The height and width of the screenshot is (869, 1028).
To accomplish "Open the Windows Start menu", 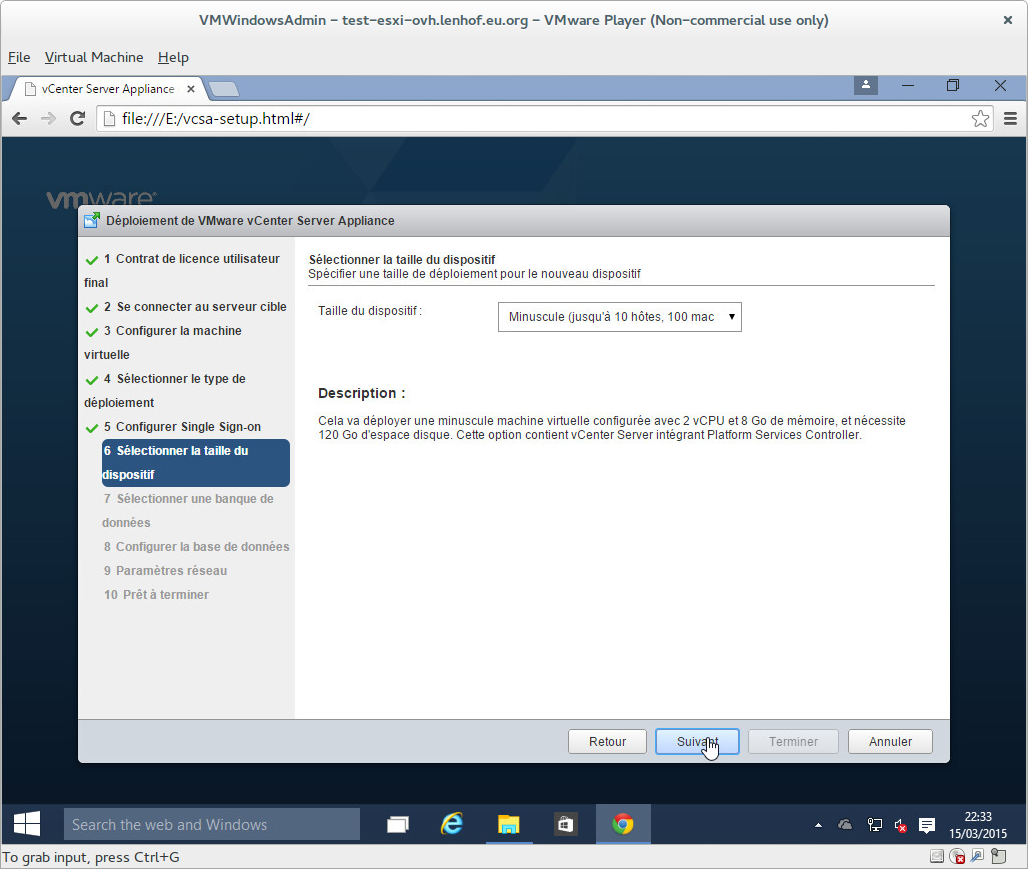I will tap(27, 824).
